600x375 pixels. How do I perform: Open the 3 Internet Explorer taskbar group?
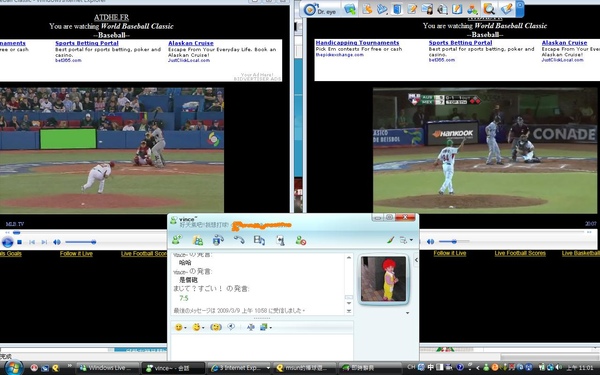tap(240, 368)
